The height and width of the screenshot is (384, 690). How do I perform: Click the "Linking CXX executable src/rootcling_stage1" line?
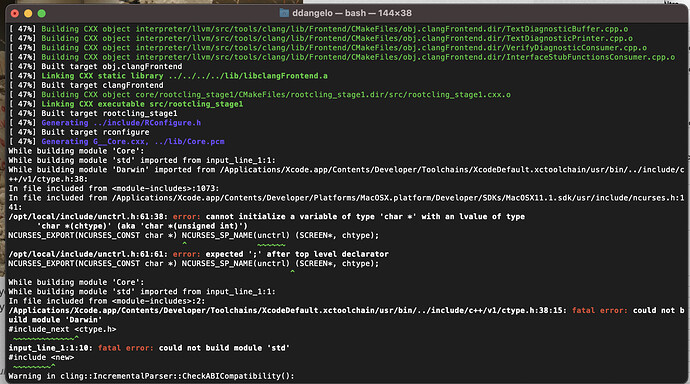[126, 104]
